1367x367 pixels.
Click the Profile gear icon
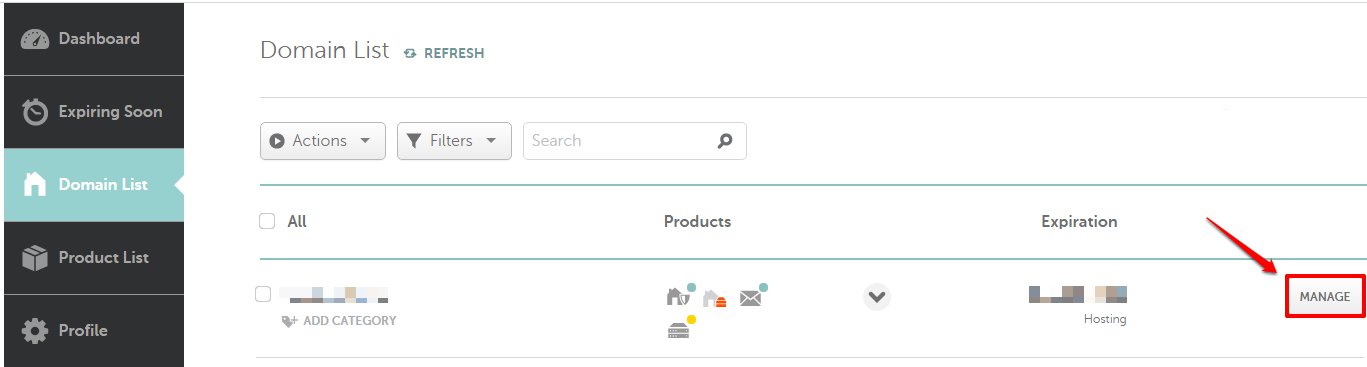pyautogui.click(x=35, y=331)
